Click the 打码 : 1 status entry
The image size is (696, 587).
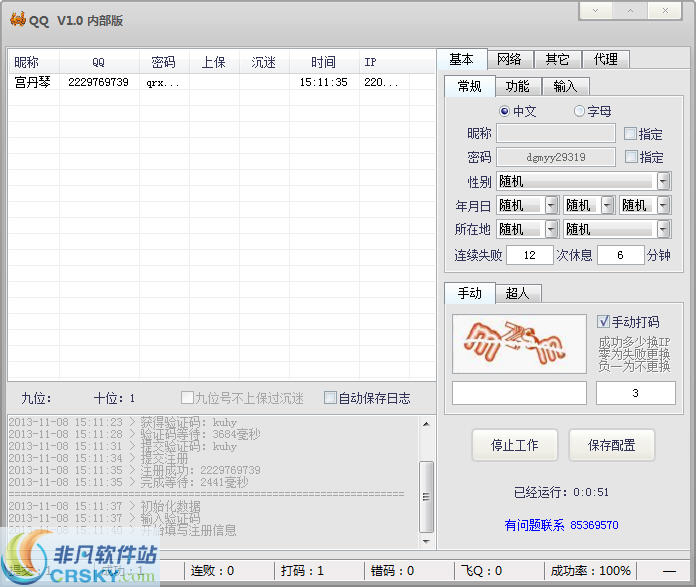pos(302,571)
